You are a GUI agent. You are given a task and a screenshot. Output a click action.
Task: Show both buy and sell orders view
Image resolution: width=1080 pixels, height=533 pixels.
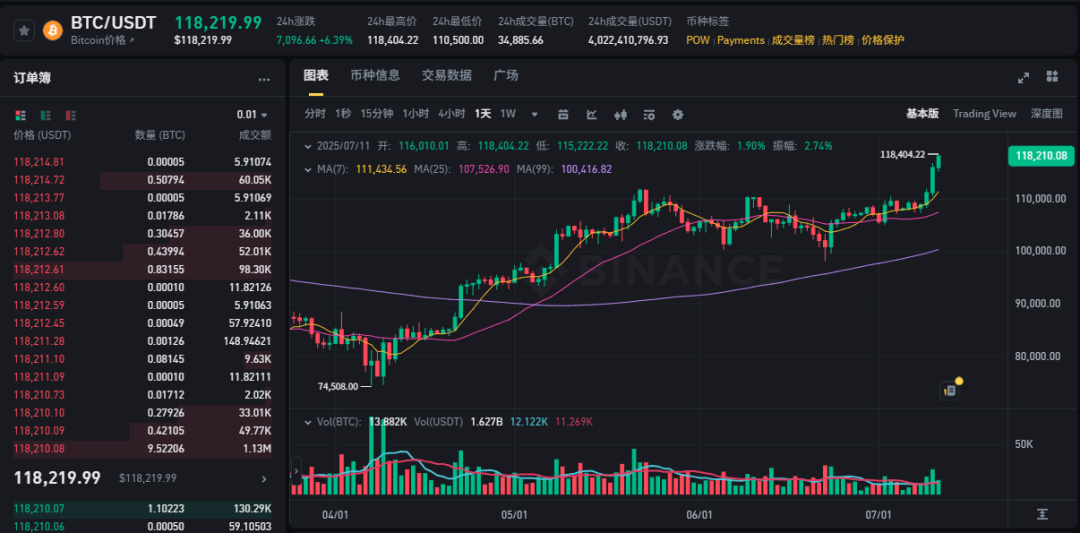[x=20, y=115]
